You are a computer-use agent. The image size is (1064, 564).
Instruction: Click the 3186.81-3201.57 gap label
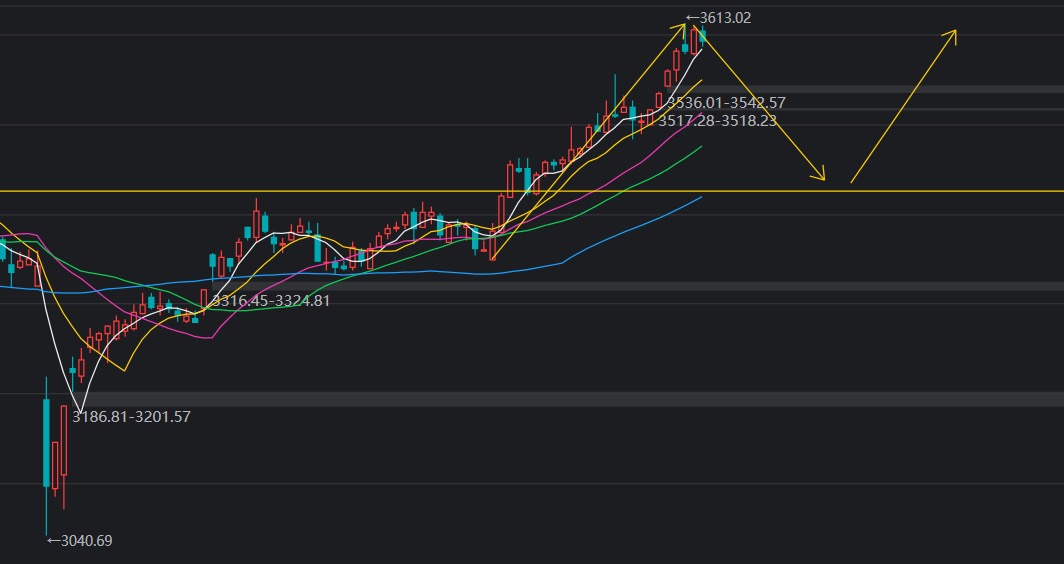pyautogui.click(x=132, y=417)
